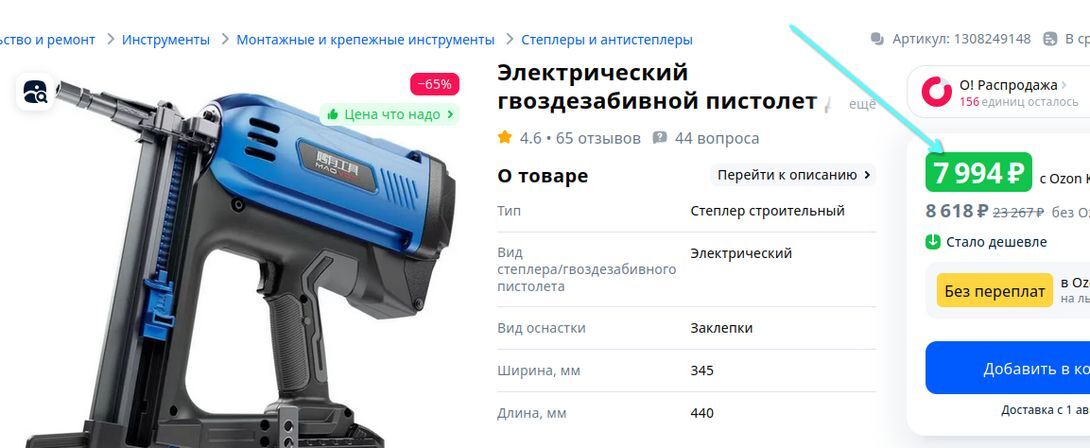1090x448 pixels.
Task: Click the yellow star rating icon
Action: 505,138
